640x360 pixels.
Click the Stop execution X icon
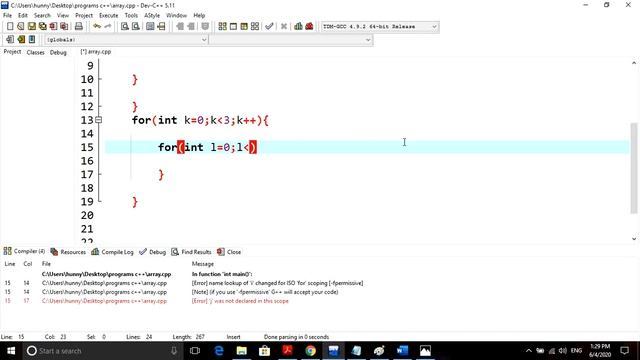pyautogui.click(x=284, y=26)
